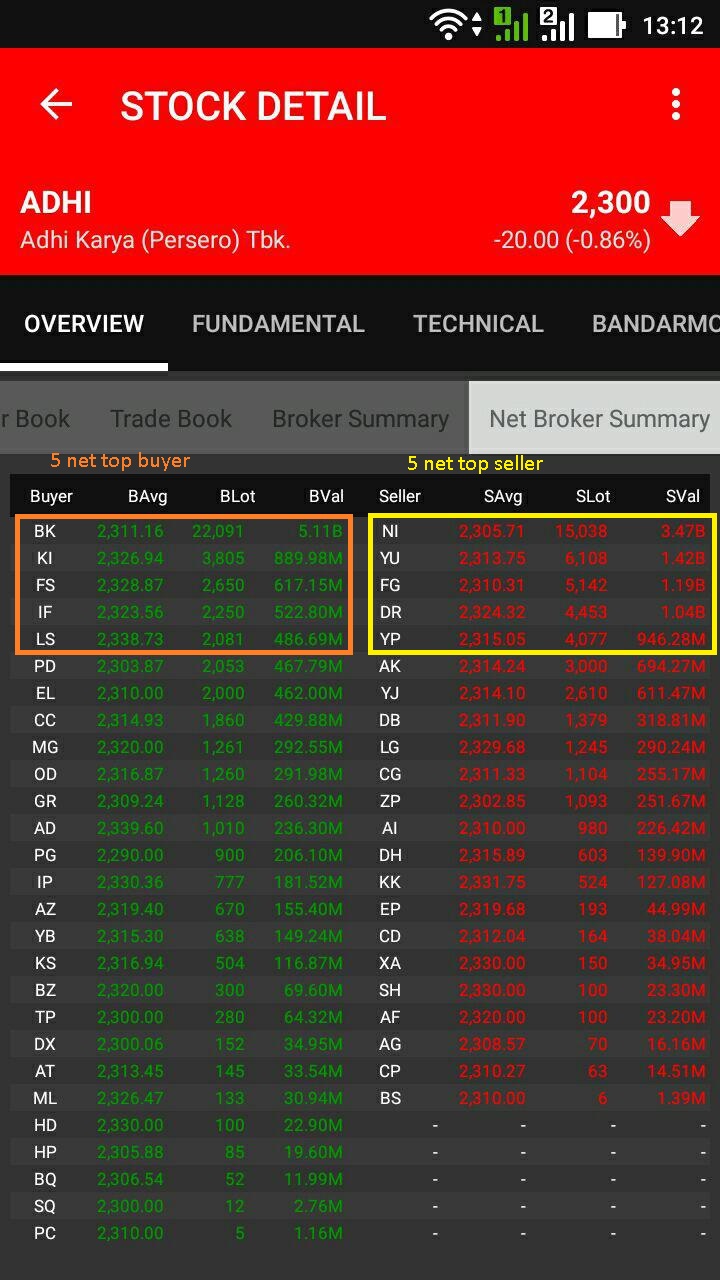This screenshot has width=720, height=1280.
Task: Tap the Adhi Karya (Persero) Tbk. company name
Action: [x=155, y=241]
